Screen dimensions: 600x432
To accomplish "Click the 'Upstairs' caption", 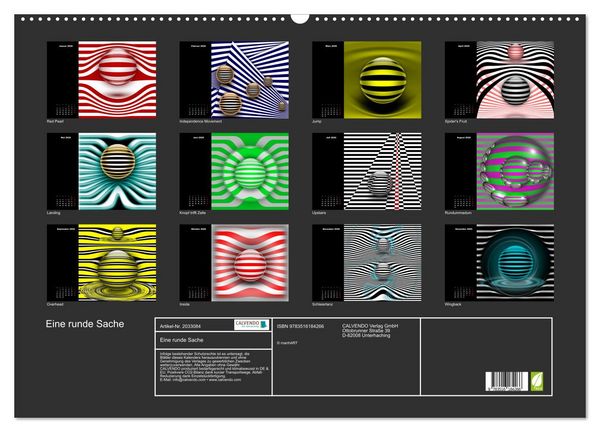I will (319, 213).
